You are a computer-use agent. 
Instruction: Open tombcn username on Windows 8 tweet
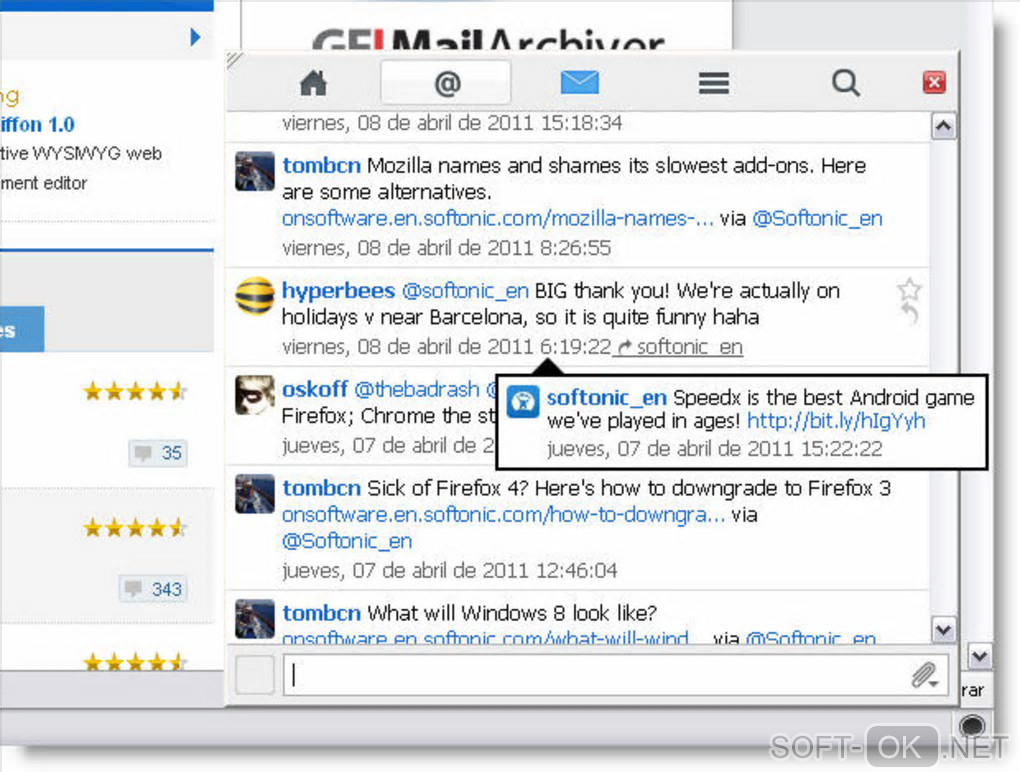pyautogui.click(x=321, y=613)
